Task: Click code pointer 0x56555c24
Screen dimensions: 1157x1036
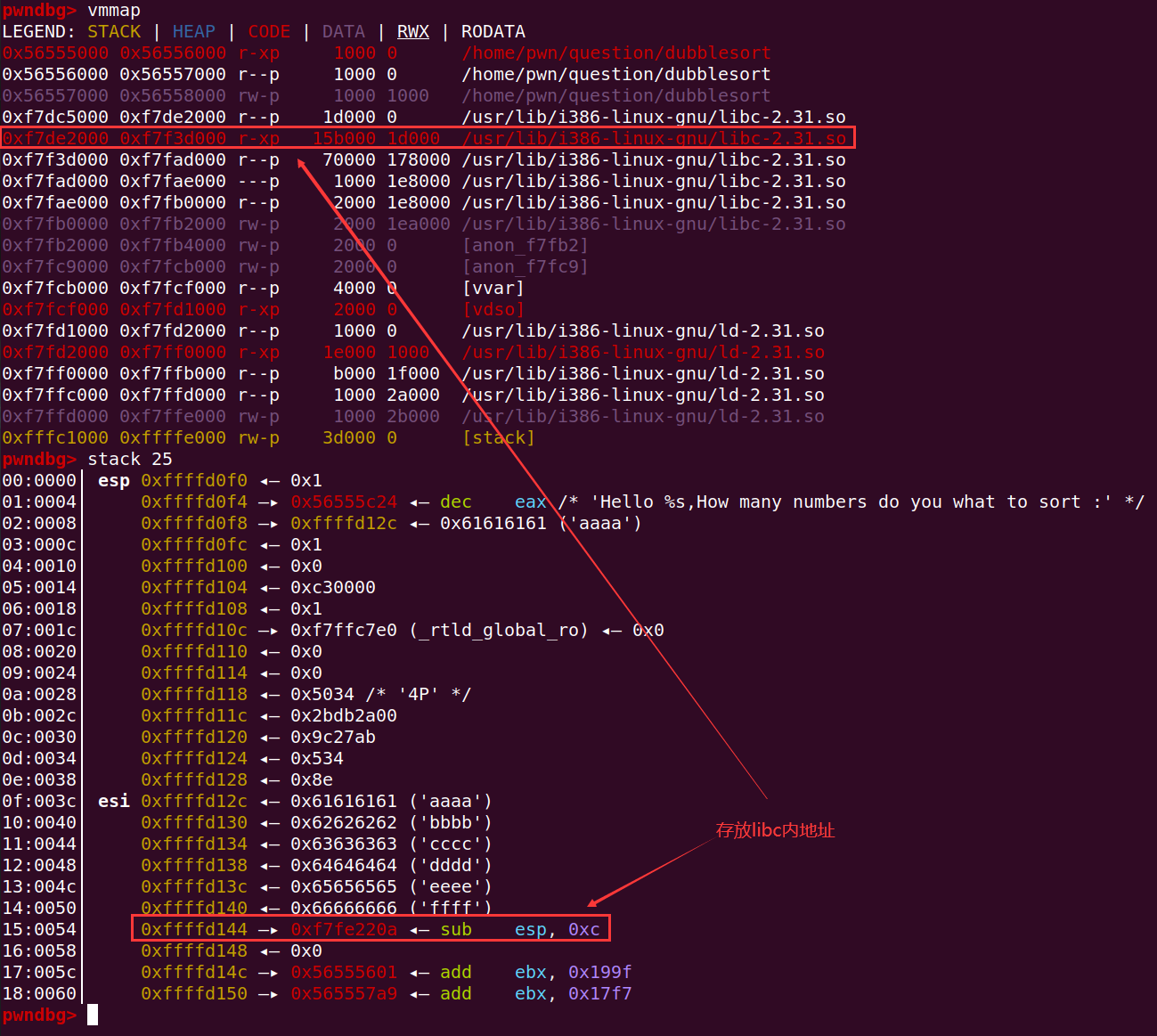Action: (x=344, y=502)
